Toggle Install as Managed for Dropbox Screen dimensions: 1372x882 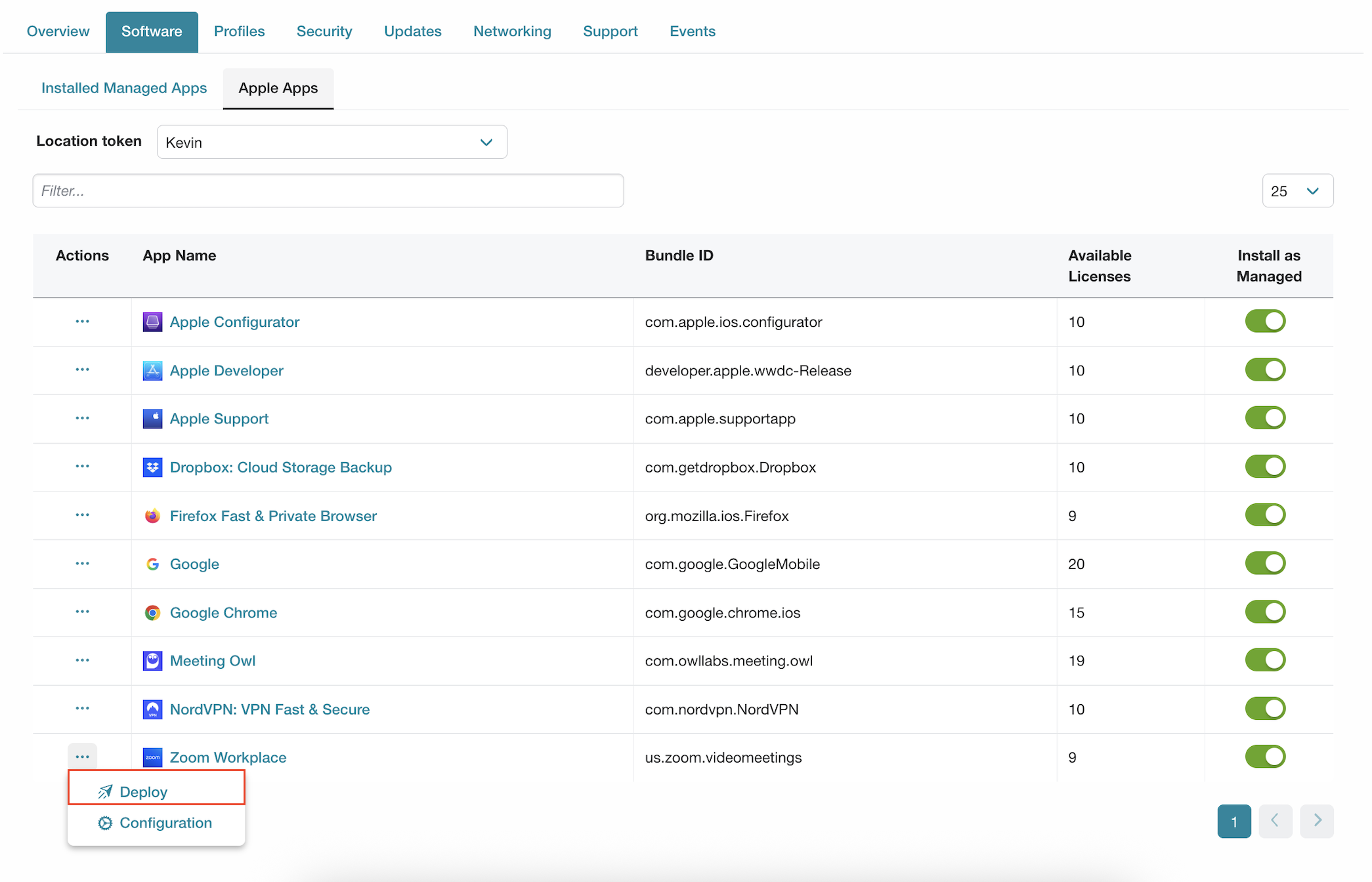point(1265,467)
